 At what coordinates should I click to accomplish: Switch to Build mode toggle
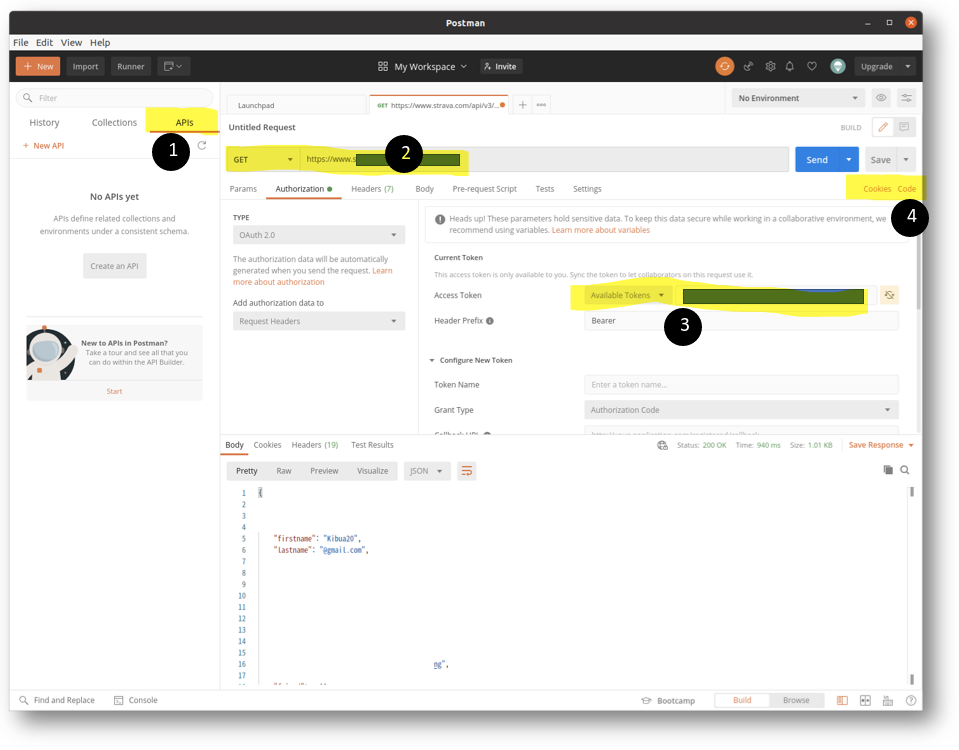click(742, 700)
